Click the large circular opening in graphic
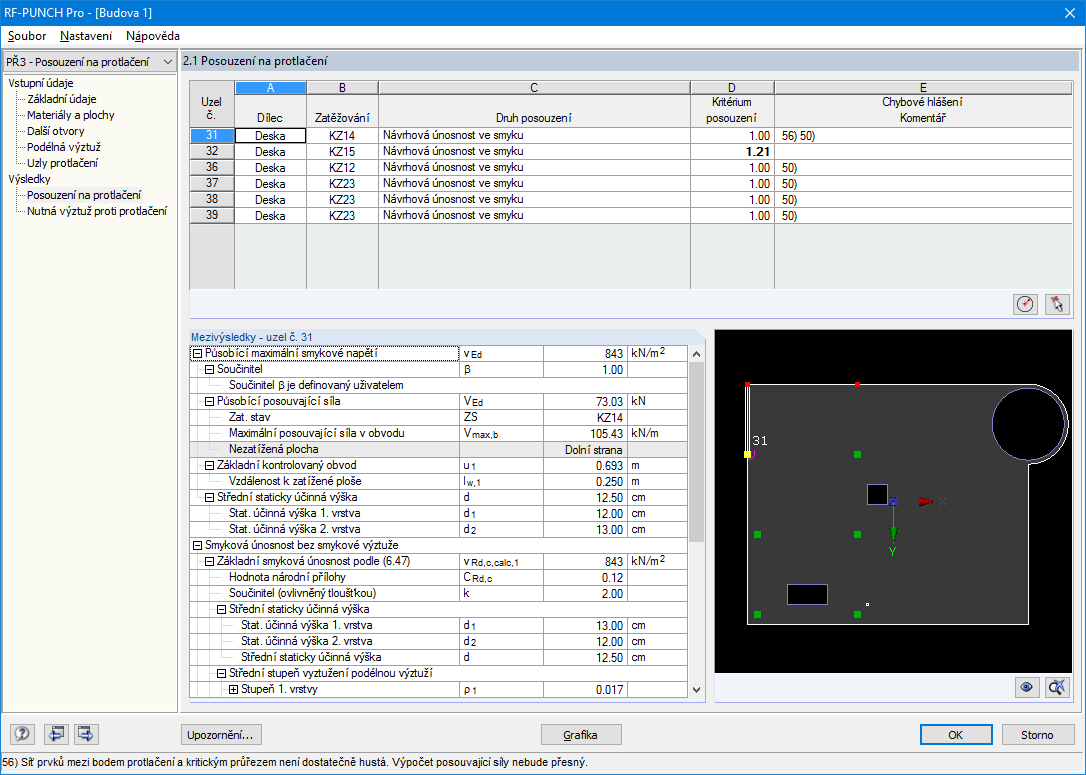This screenshot has height=775, width=1086. [x=1028, y=424]
